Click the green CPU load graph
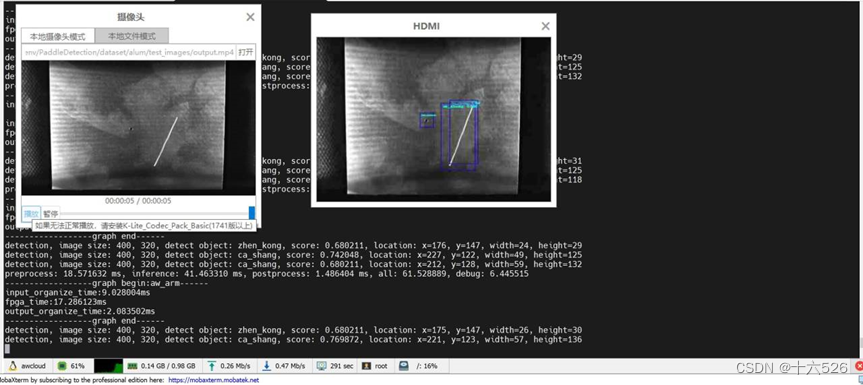This screenshot has width=863, height=385. tap(108, 366)
